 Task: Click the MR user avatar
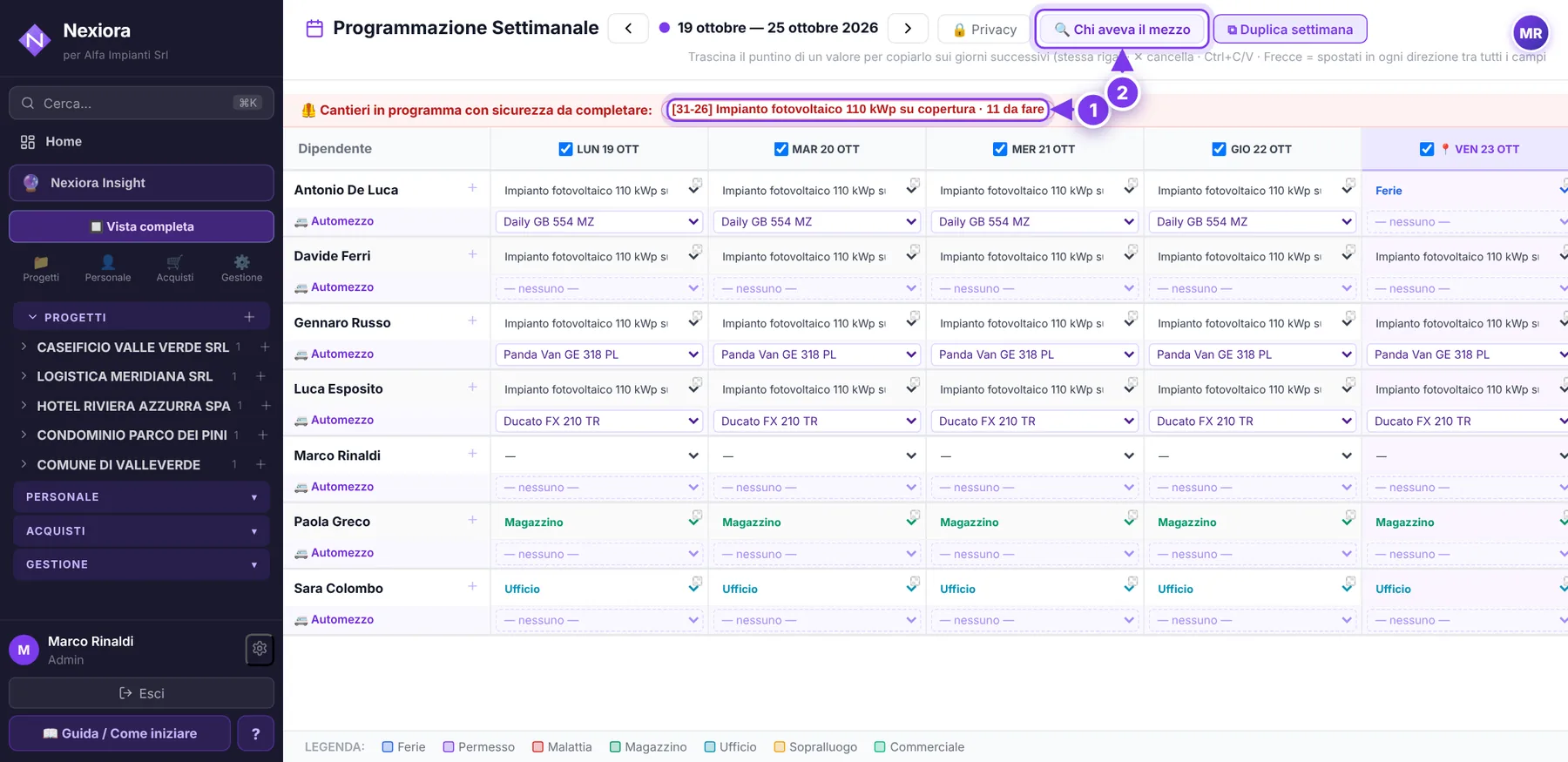pyautogui.click(x=1531, y=34)
